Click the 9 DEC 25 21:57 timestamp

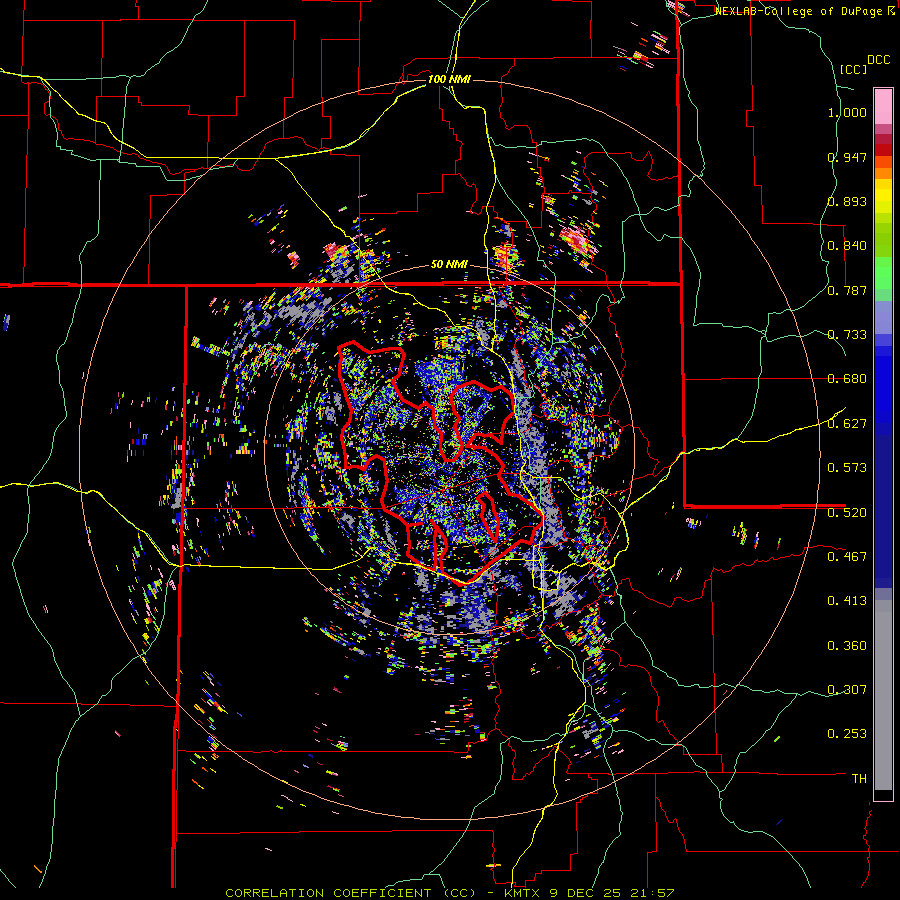tap(611, 893)
